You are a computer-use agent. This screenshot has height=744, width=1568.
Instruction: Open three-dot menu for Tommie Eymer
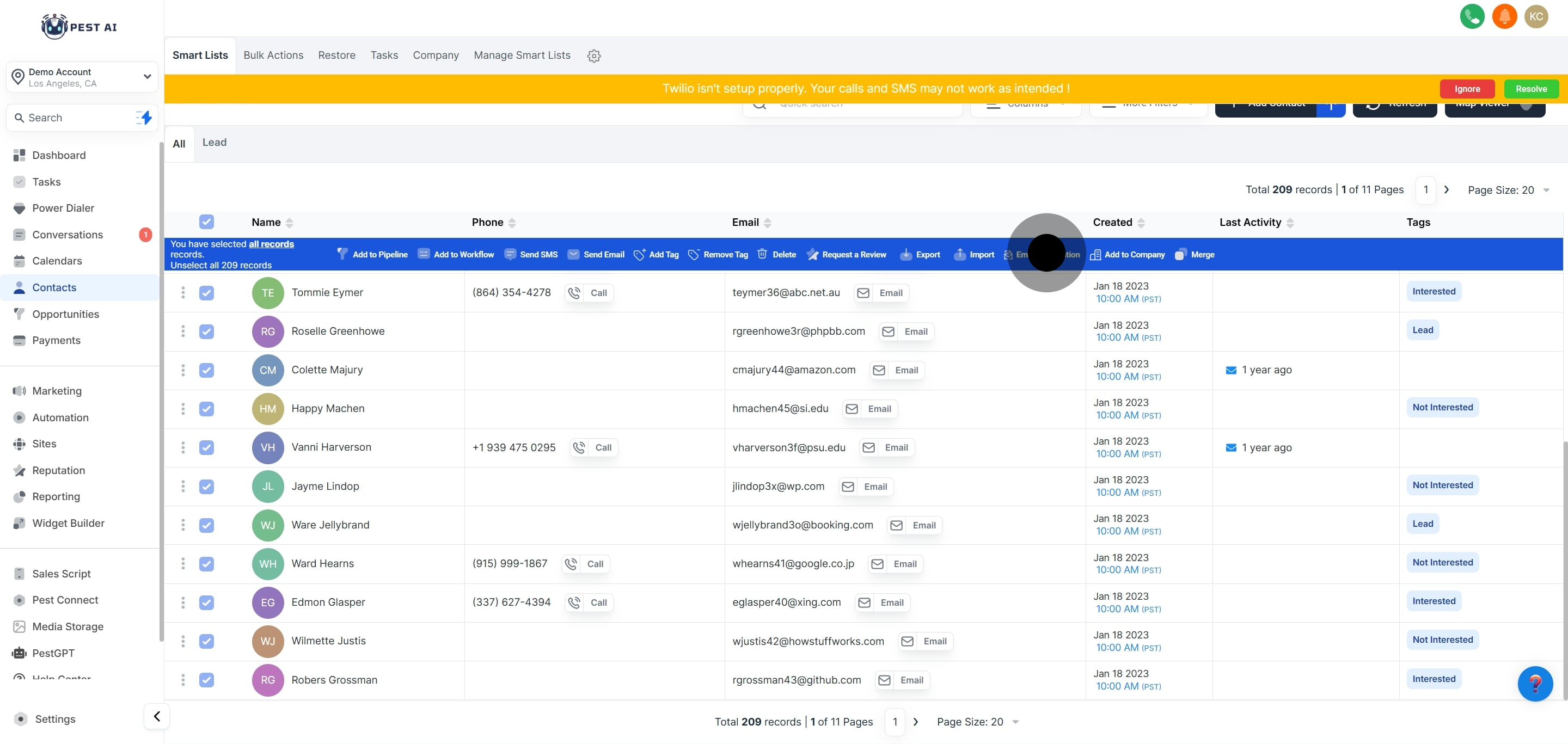(182, 293)
